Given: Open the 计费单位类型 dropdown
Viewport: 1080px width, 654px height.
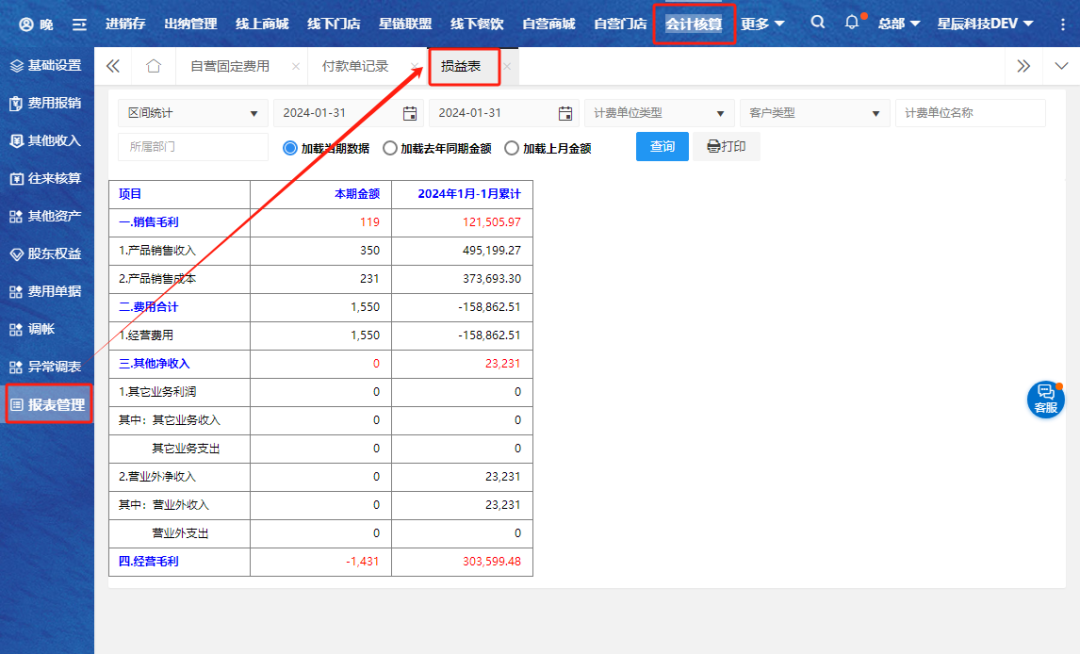Looking at the screenshot, I should 658,113.
